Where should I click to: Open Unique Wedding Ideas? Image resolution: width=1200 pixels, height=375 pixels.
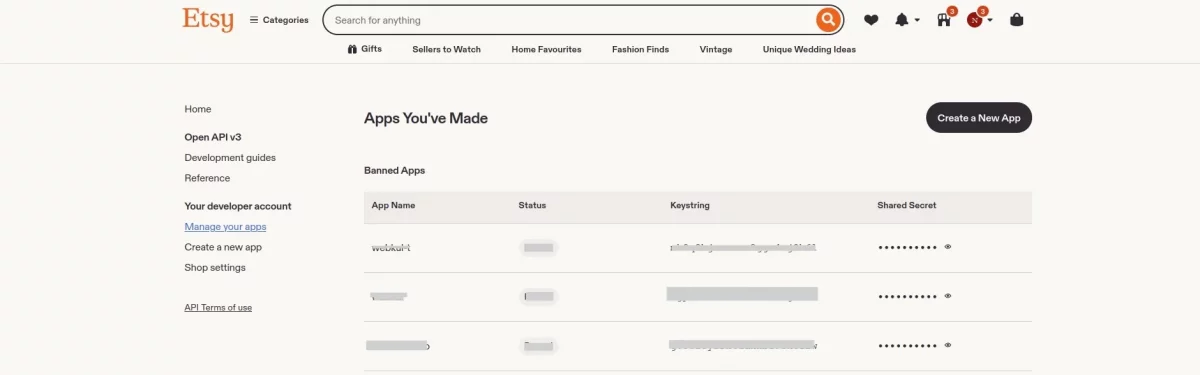pos(809,49)
